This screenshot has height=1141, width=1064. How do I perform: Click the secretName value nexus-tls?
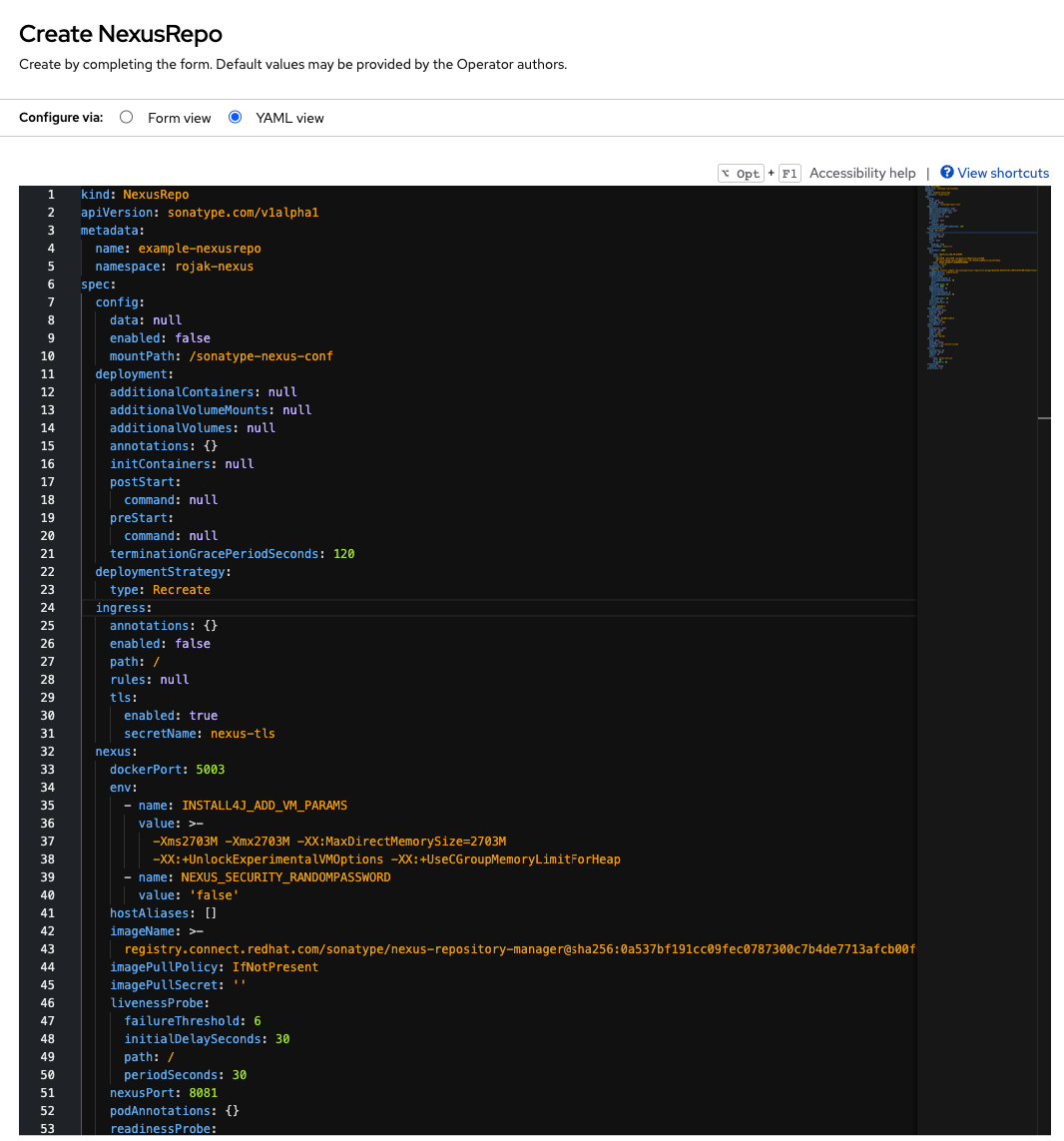(x=244, y=734)
